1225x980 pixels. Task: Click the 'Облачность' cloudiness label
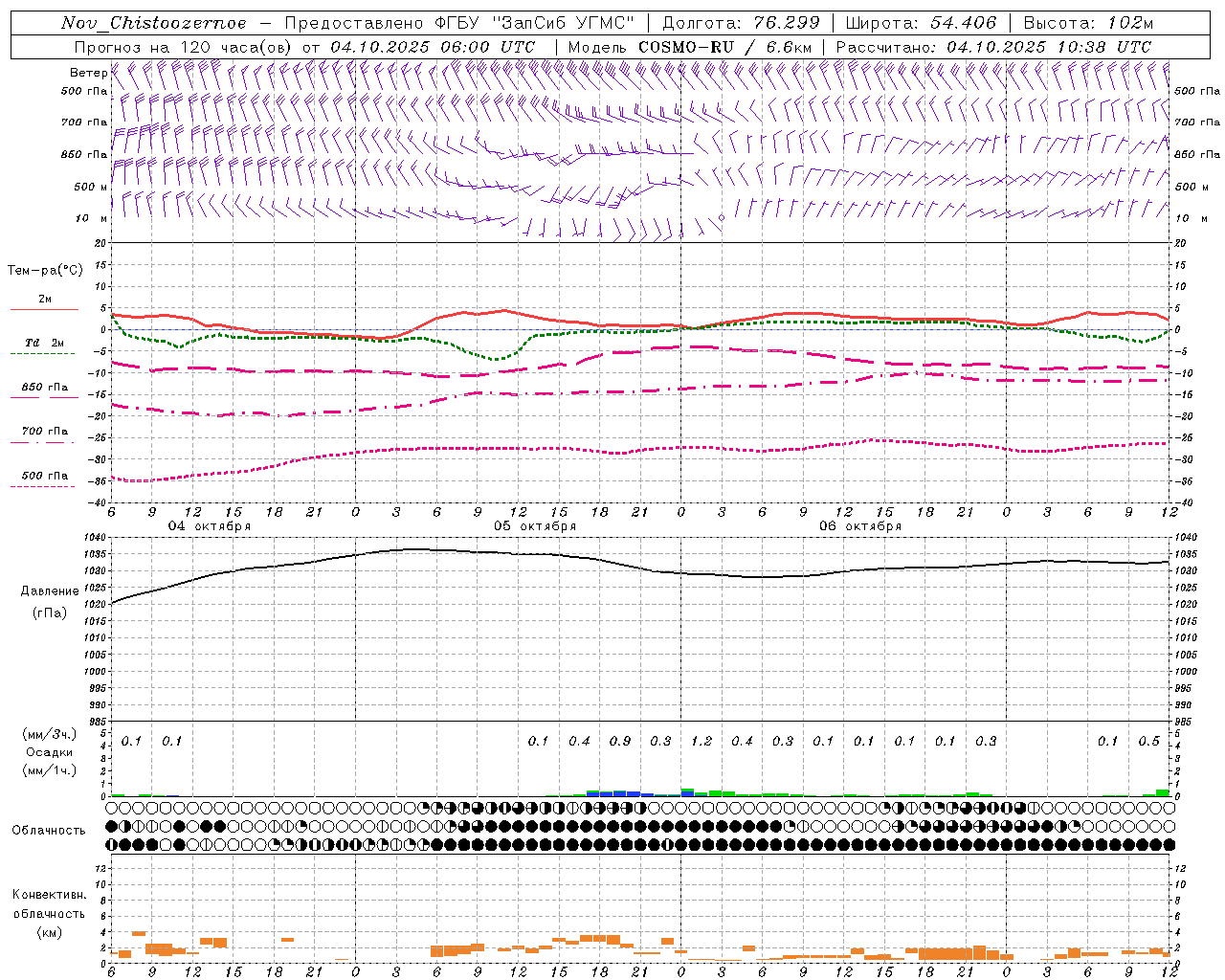[x=49, y=831]
